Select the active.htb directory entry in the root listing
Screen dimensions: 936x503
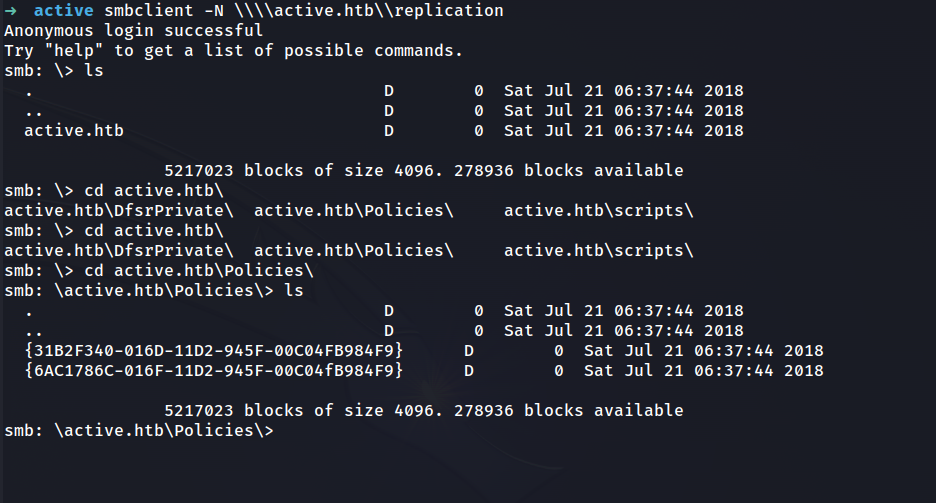[x=74, y=130]
